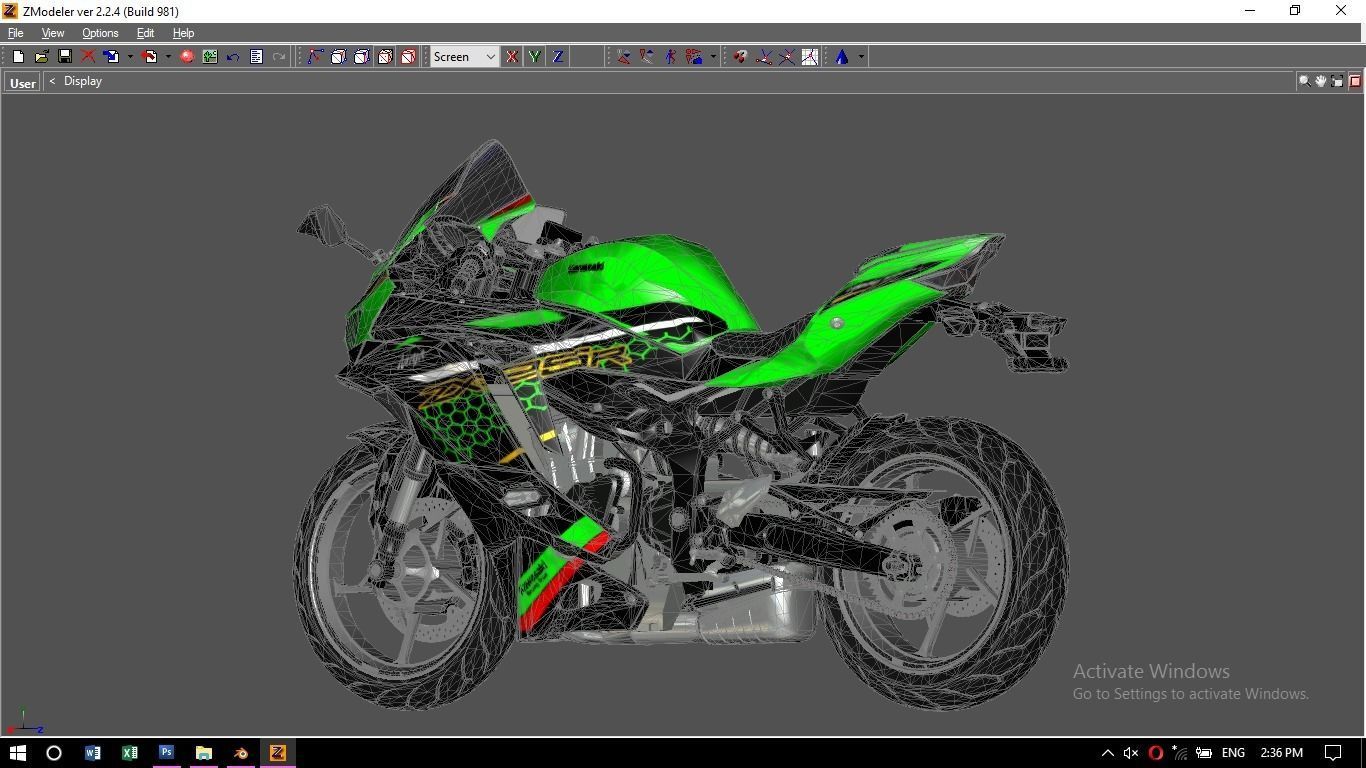Open Windows Start menu
Viewport: 1366px width, 768px height.
(17, 753)
